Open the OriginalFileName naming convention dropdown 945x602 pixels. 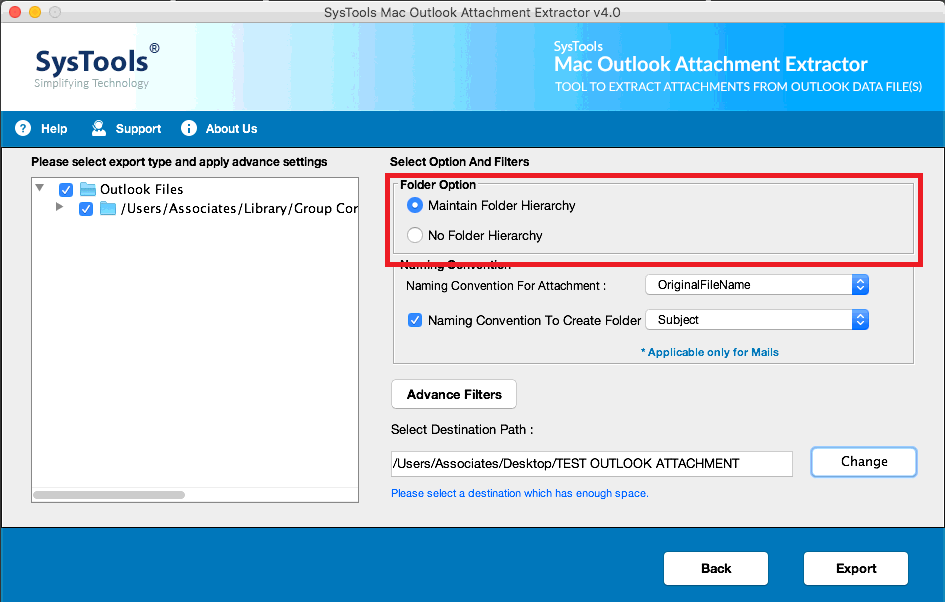757,284
